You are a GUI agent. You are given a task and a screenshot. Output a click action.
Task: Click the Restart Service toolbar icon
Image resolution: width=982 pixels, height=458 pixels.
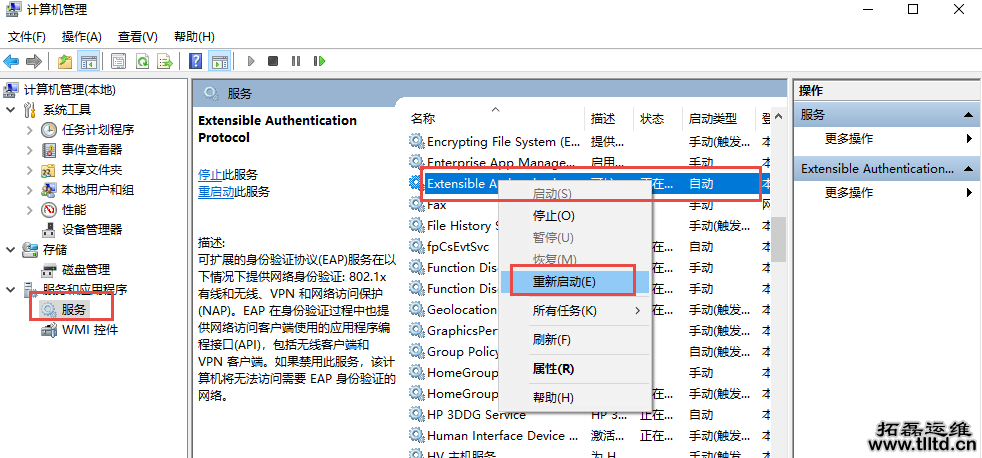click(x=320, y=61)
